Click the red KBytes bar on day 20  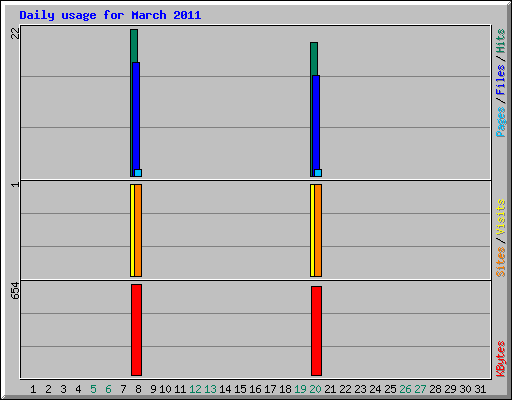point(316,331)
